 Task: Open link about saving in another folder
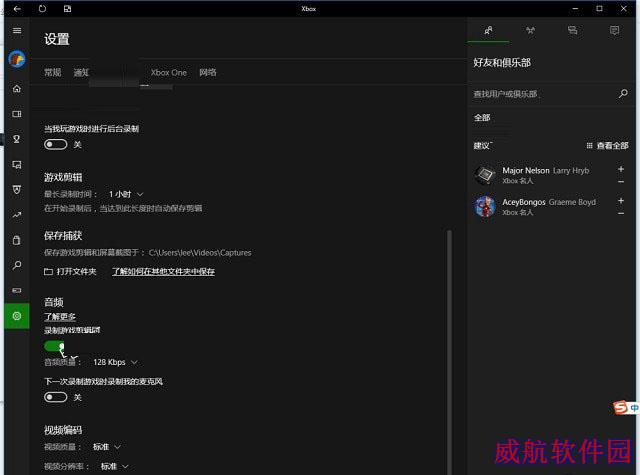(x=163, y=271)
